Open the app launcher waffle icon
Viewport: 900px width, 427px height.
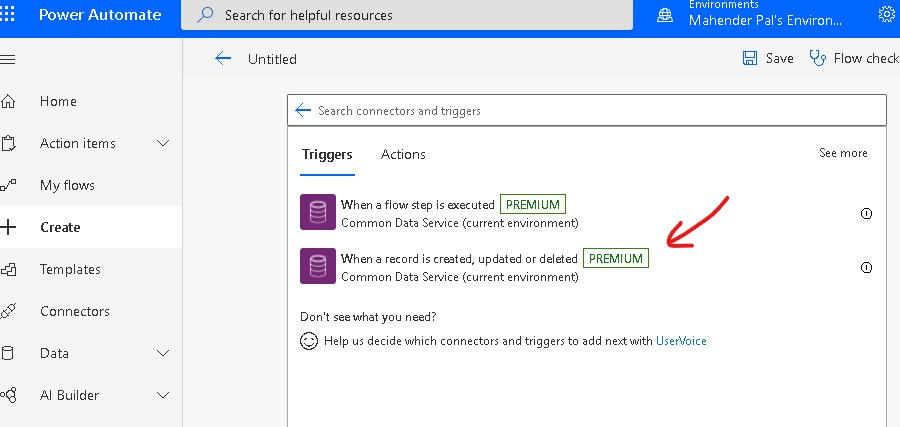7,14
